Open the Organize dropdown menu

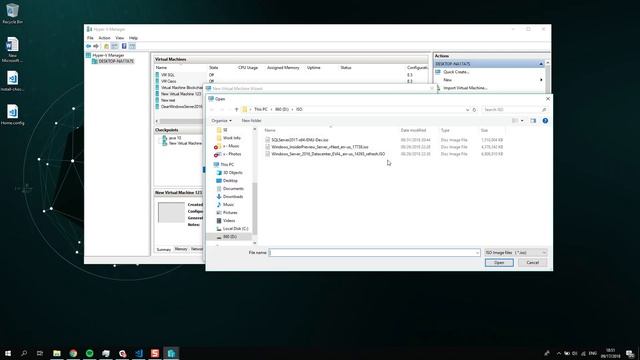click(222, 121)
